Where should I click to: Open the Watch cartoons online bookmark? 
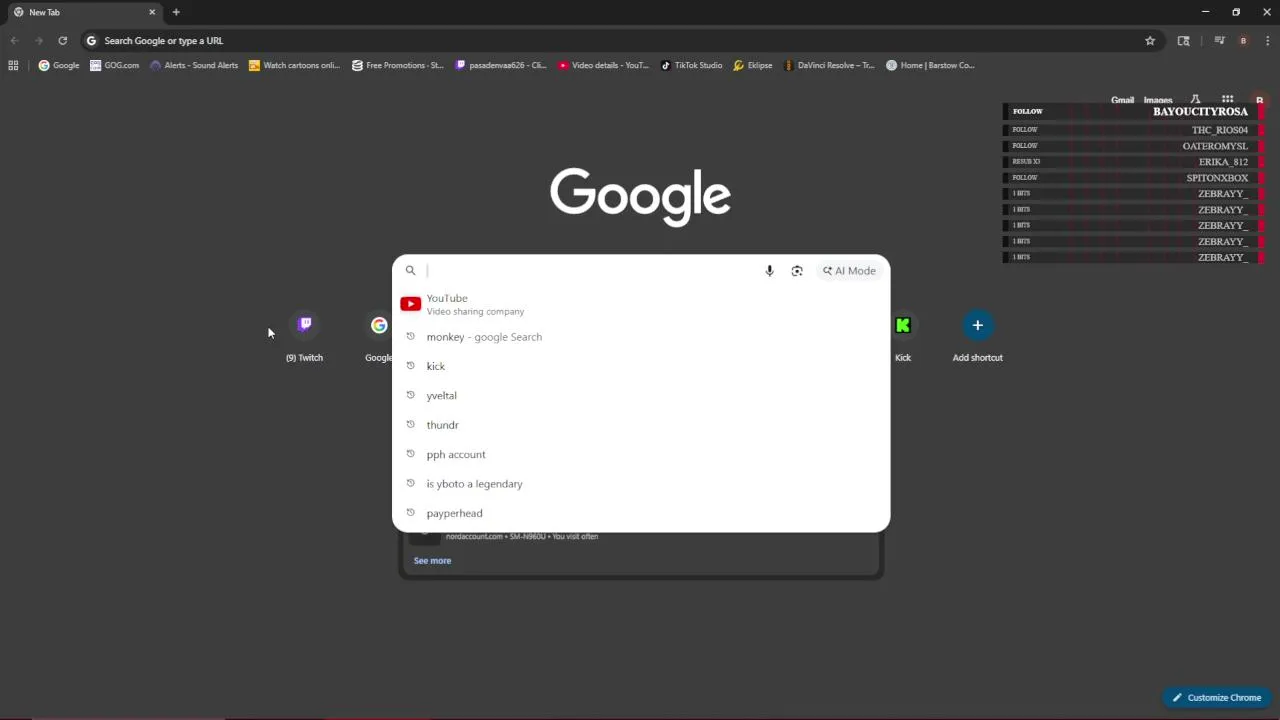click(x=295, y=65)
